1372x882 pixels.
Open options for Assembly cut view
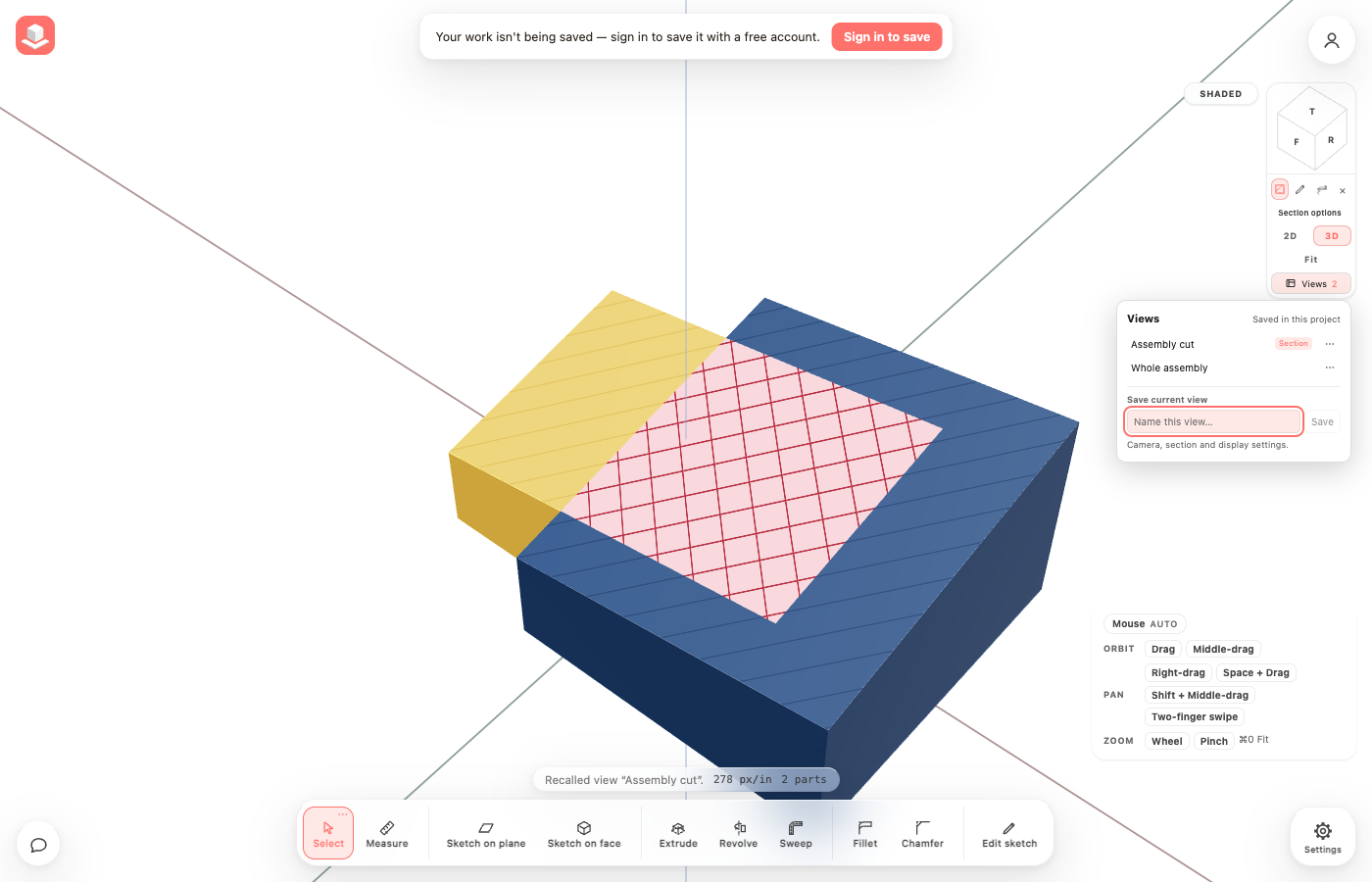click(1330, 344)
